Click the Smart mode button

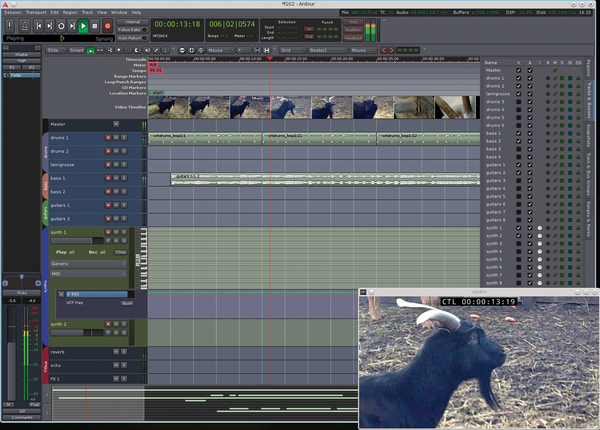[77, 50]
